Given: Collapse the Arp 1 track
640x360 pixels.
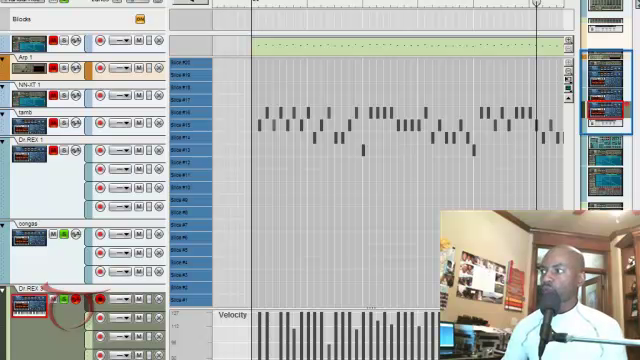Looking at the screenshot, I should pos(2,60).
